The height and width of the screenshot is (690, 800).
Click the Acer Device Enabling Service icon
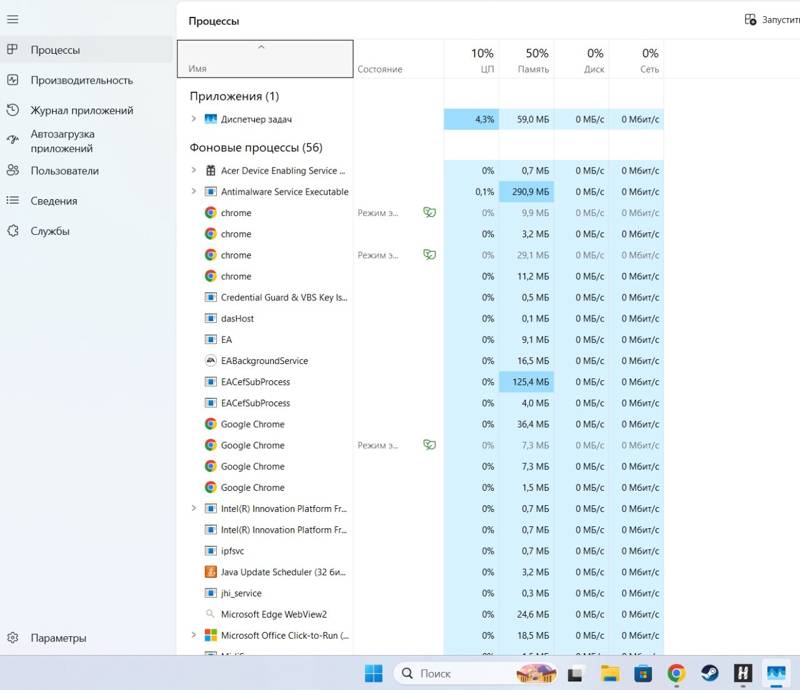pos(210,170)
